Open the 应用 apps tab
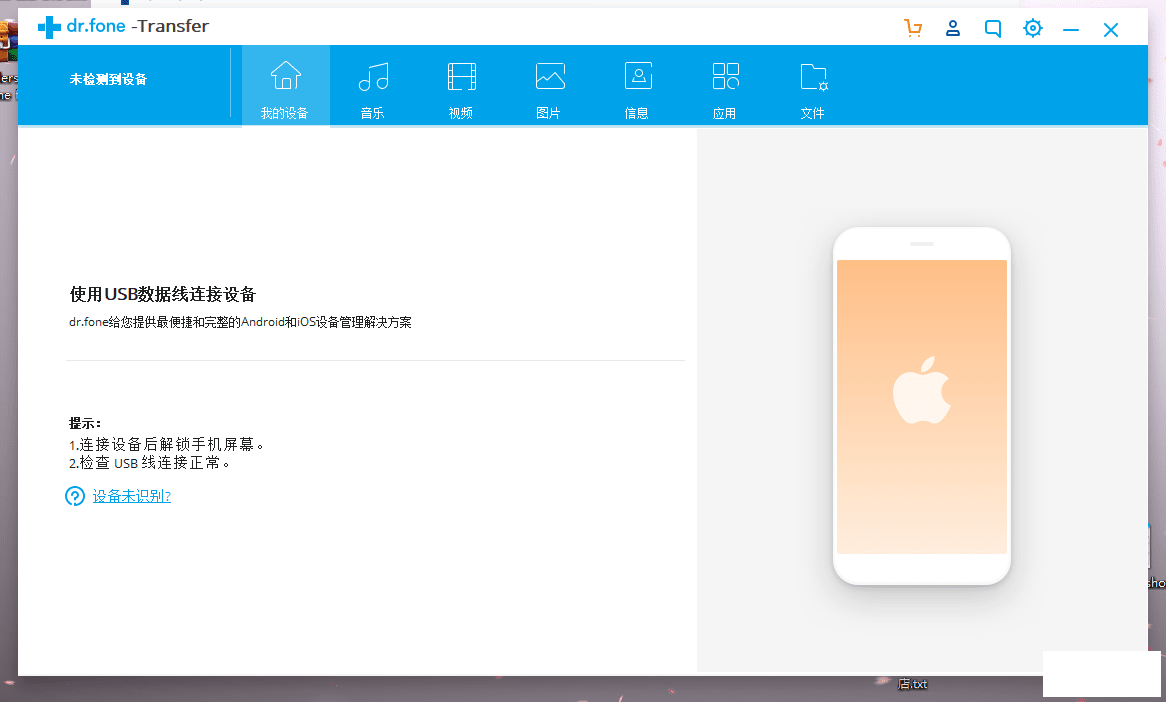This screenshot has height=702, width=1166. [x=725, y=86]
